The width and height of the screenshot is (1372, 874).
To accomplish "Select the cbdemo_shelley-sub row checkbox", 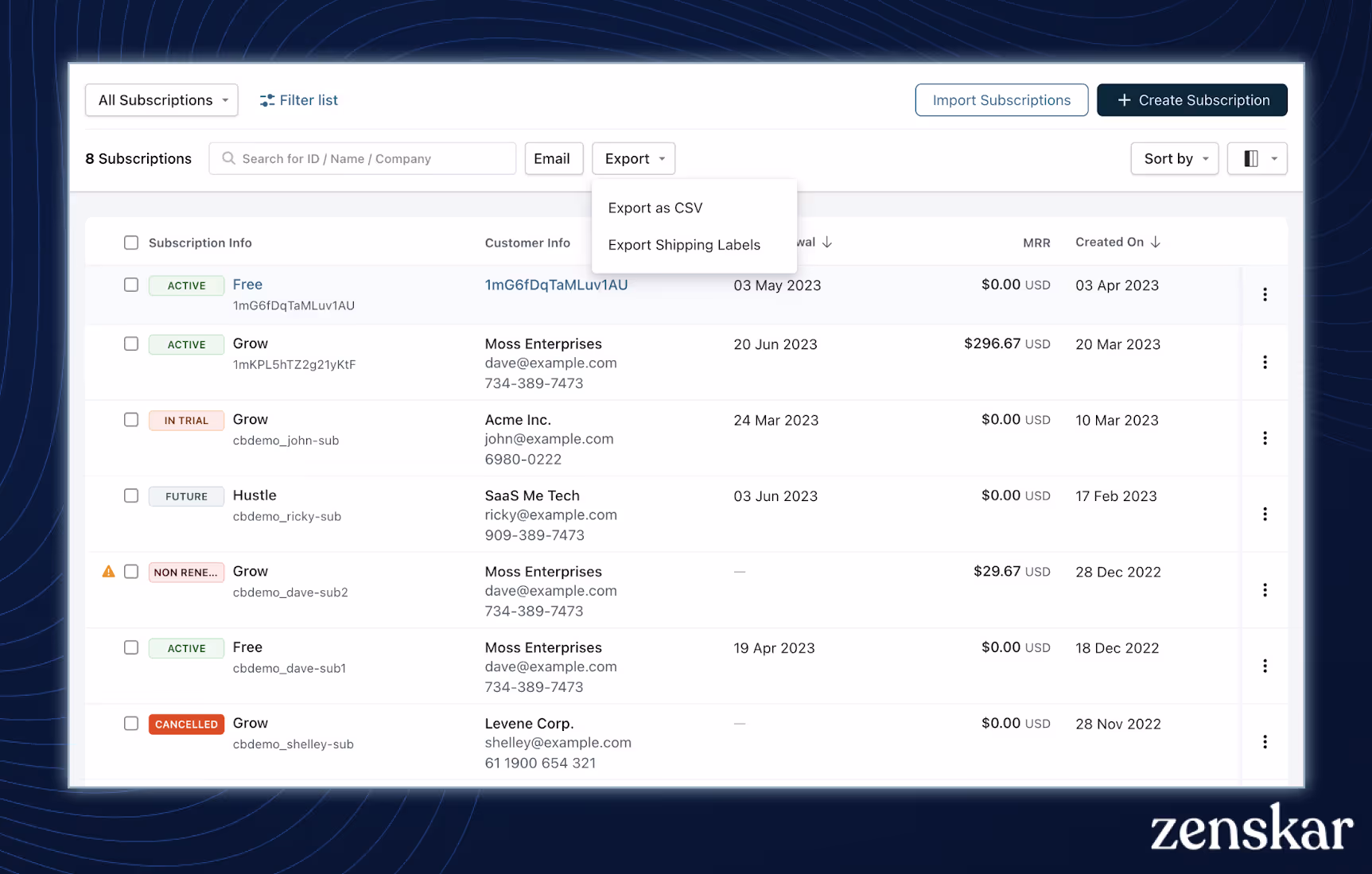I will (131, 723).
